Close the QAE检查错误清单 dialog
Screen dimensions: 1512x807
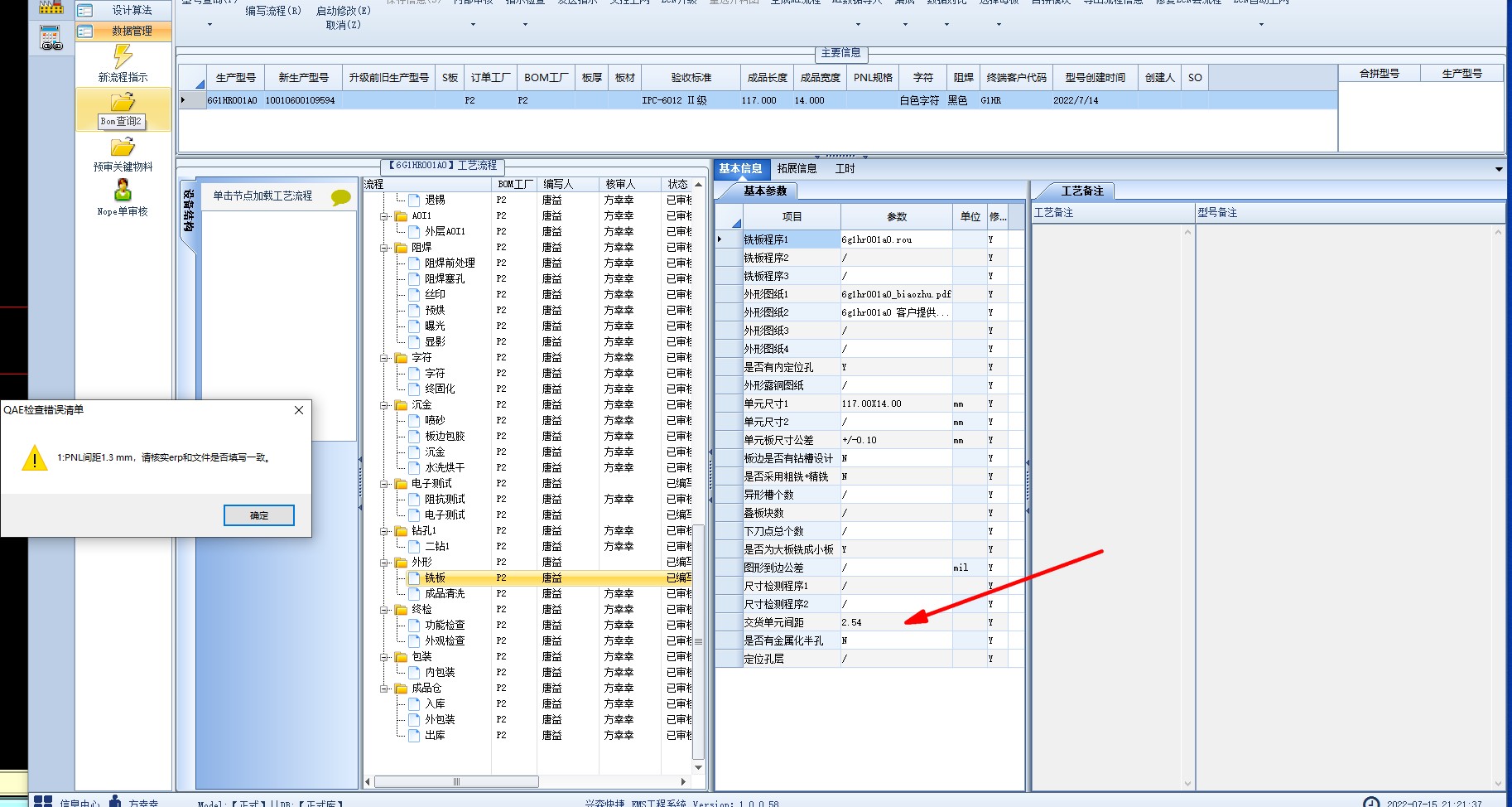click(x=299, y=409)
